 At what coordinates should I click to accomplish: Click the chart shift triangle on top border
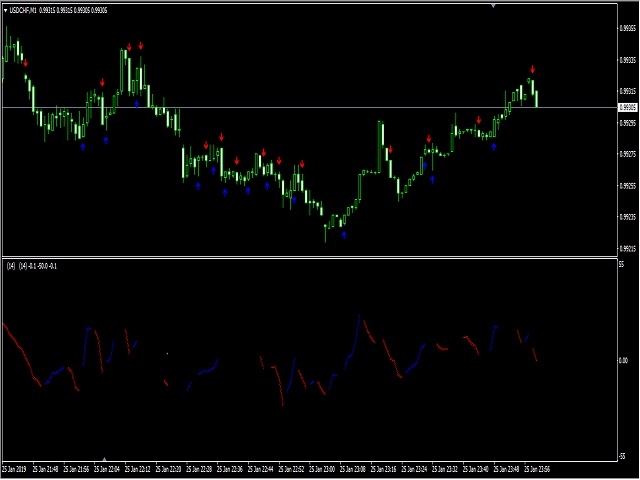pos(493,6)
